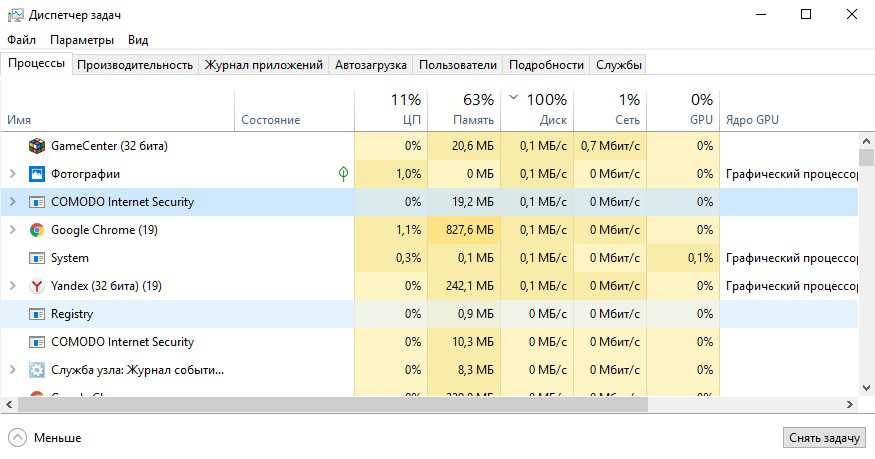Click the Registry process icon

(37, 314)
